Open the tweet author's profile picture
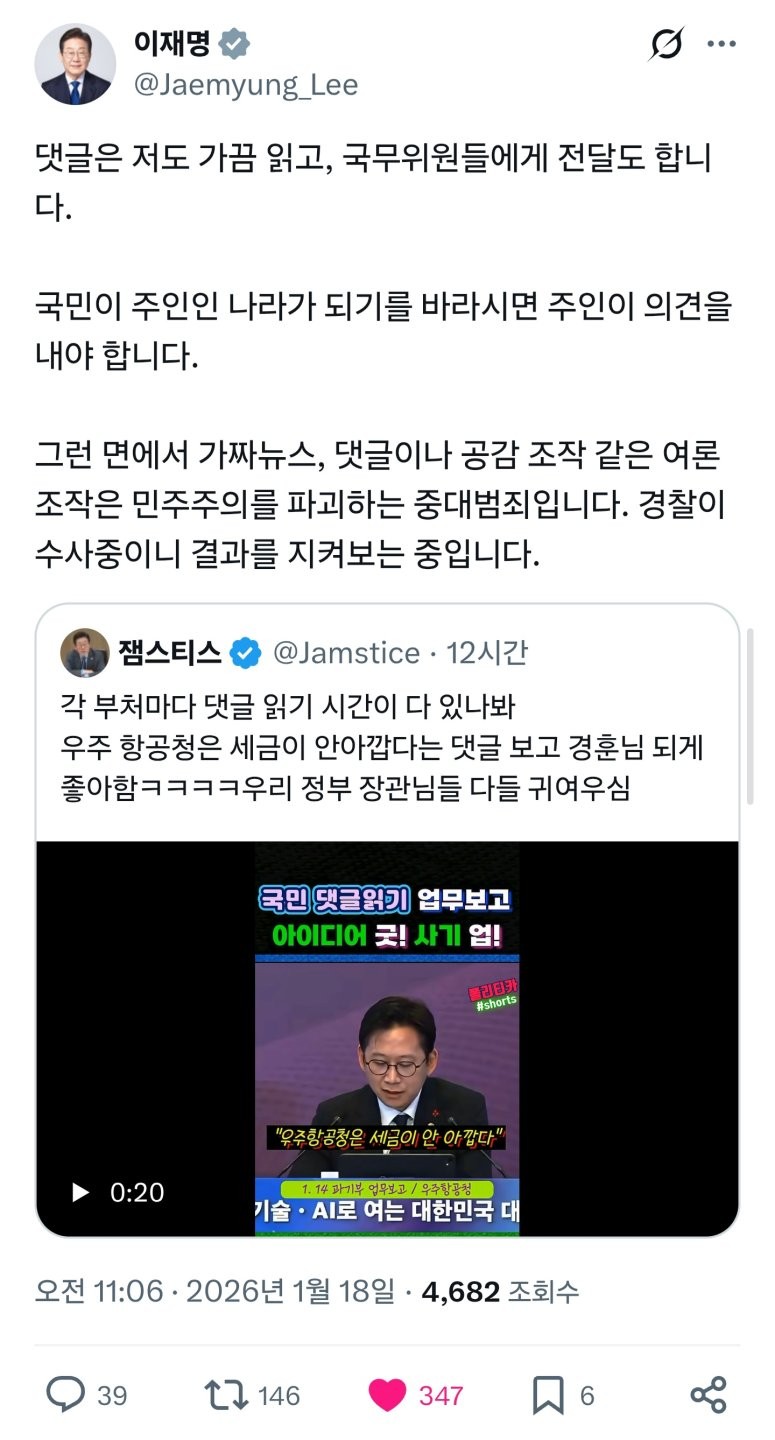This screenshot has height=1440, width=775. coord(75,64)
